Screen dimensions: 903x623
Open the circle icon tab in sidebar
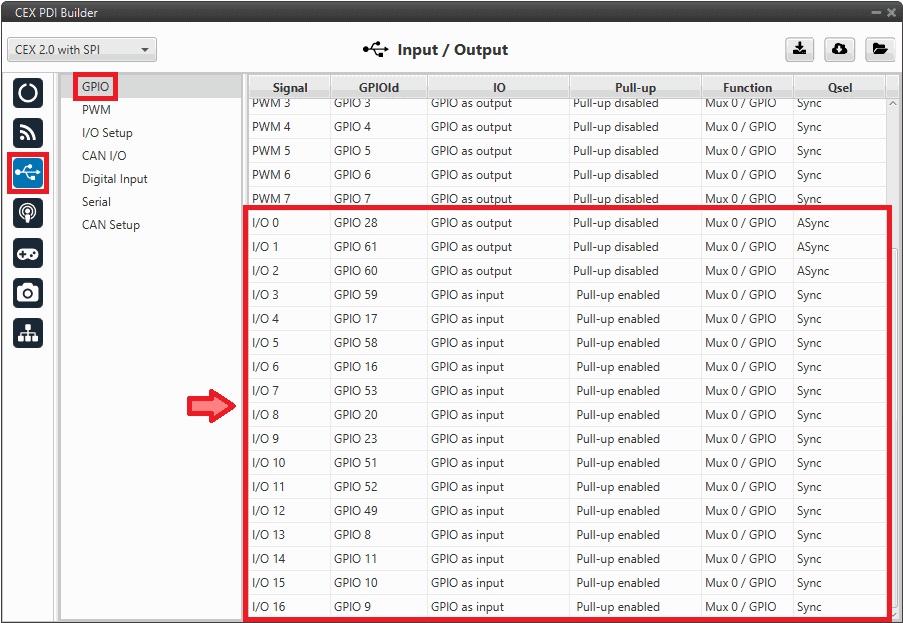[28, 94]
